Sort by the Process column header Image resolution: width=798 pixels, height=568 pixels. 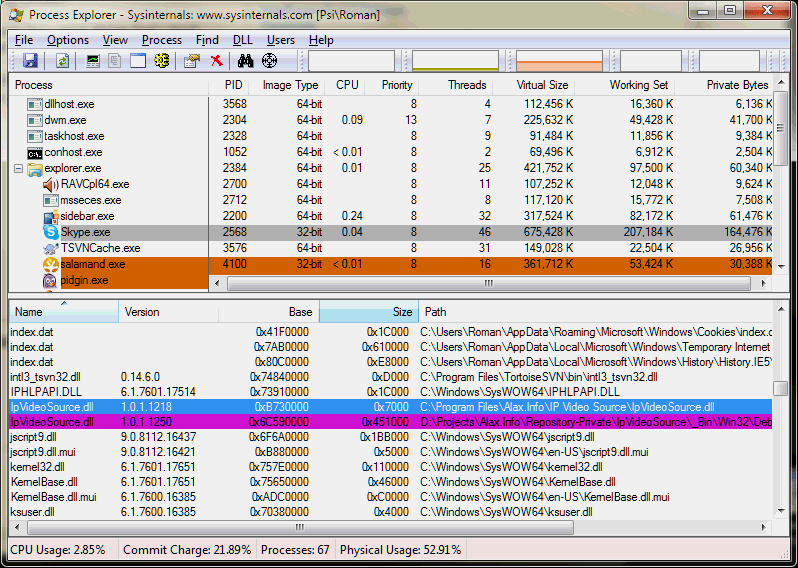109,85
